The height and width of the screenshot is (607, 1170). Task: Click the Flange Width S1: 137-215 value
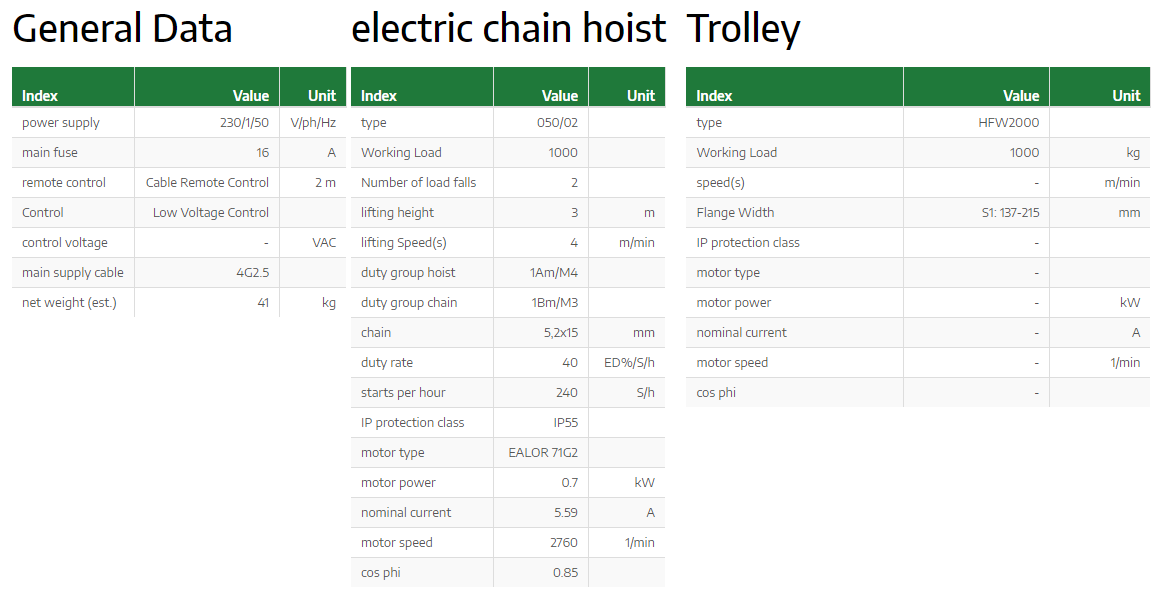tap(1010, 212)
